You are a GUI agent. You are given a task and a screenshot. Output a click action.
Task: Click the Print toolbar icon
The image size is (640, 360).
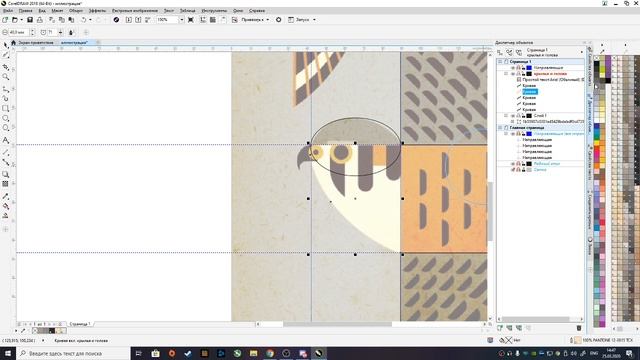40,20
